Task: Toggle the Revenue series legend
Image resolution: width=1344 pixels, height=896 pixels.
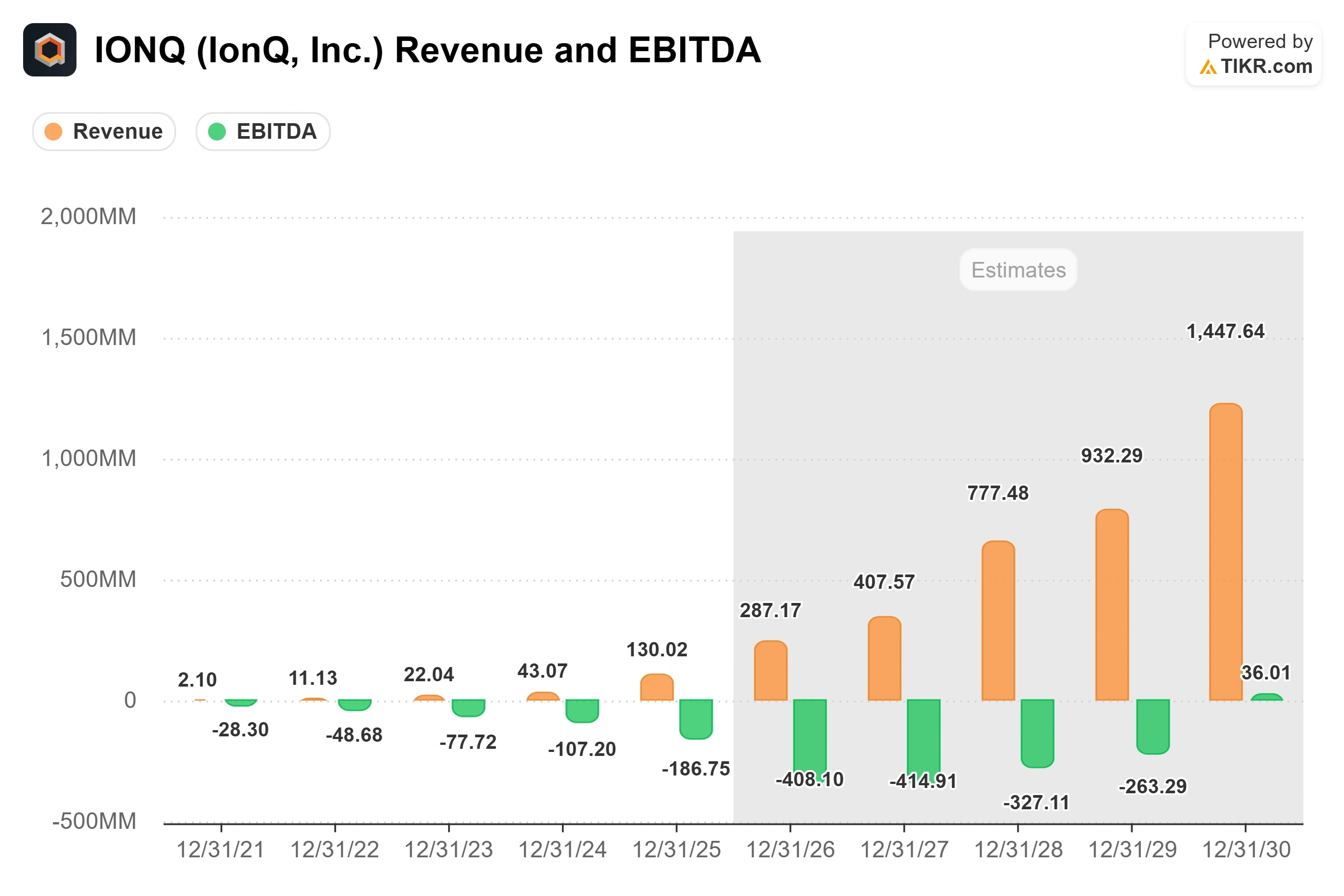Action: (104, 132)
